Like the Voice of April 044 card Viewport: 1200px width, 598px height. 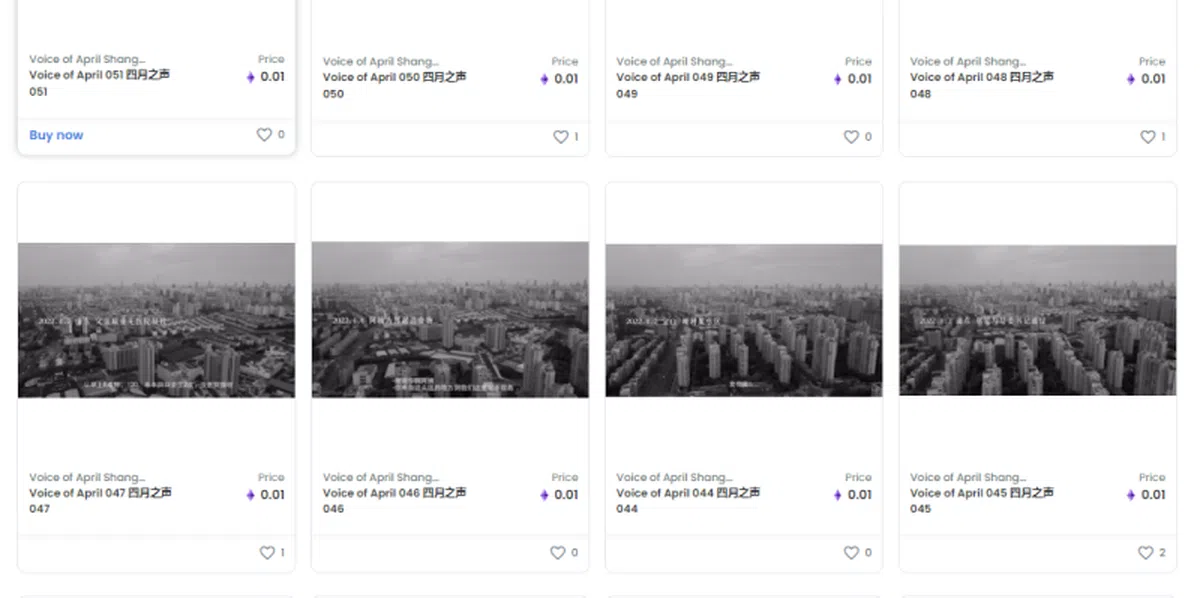click(x=851, y=553)
